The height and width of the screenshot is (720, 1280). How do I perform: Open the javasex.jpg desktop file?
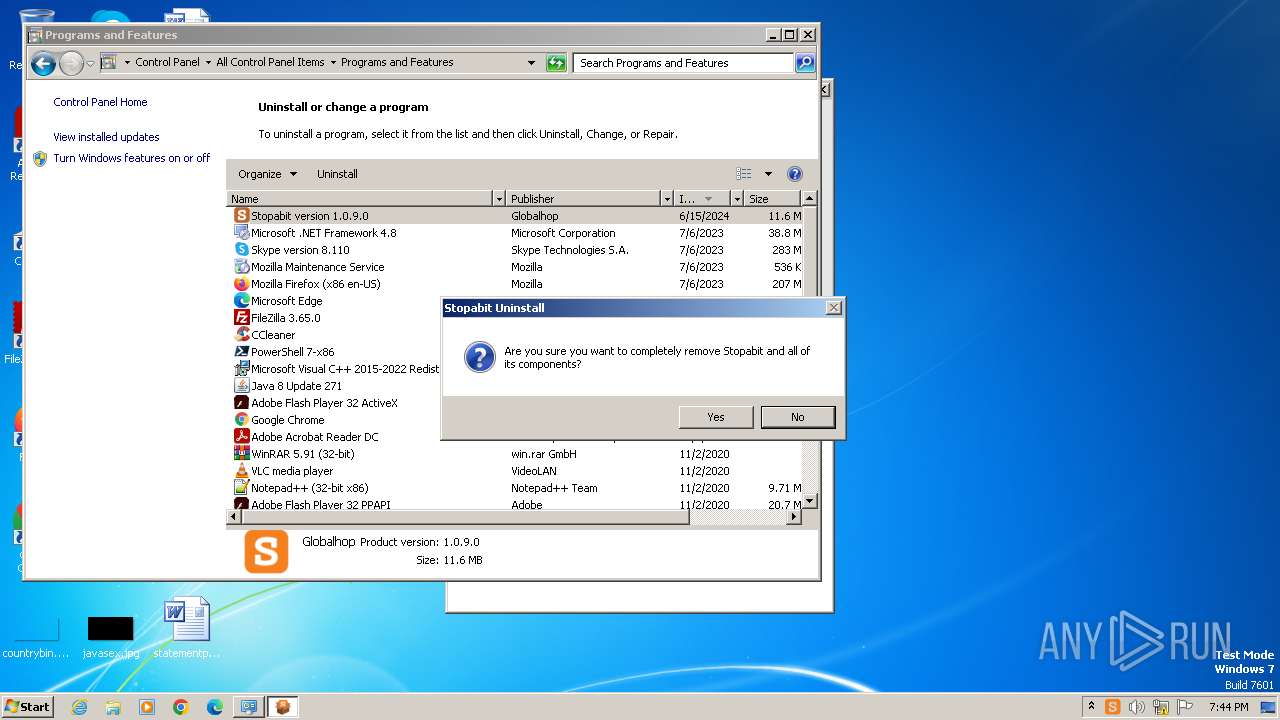click(x=110, y=637)
